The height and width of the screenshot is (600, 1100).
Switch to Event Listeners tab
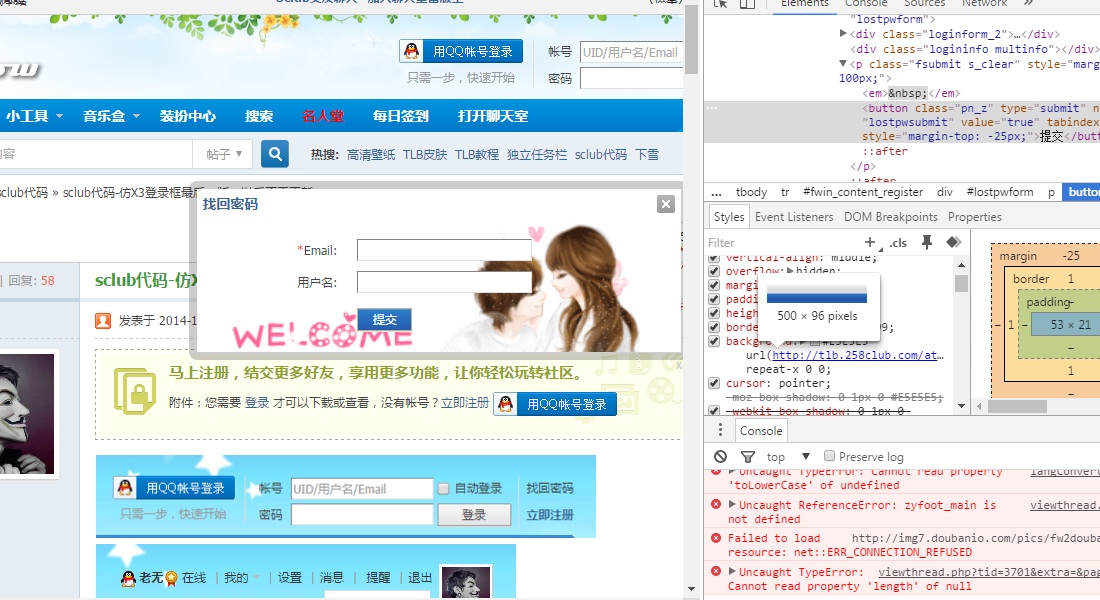click(793, 217)
